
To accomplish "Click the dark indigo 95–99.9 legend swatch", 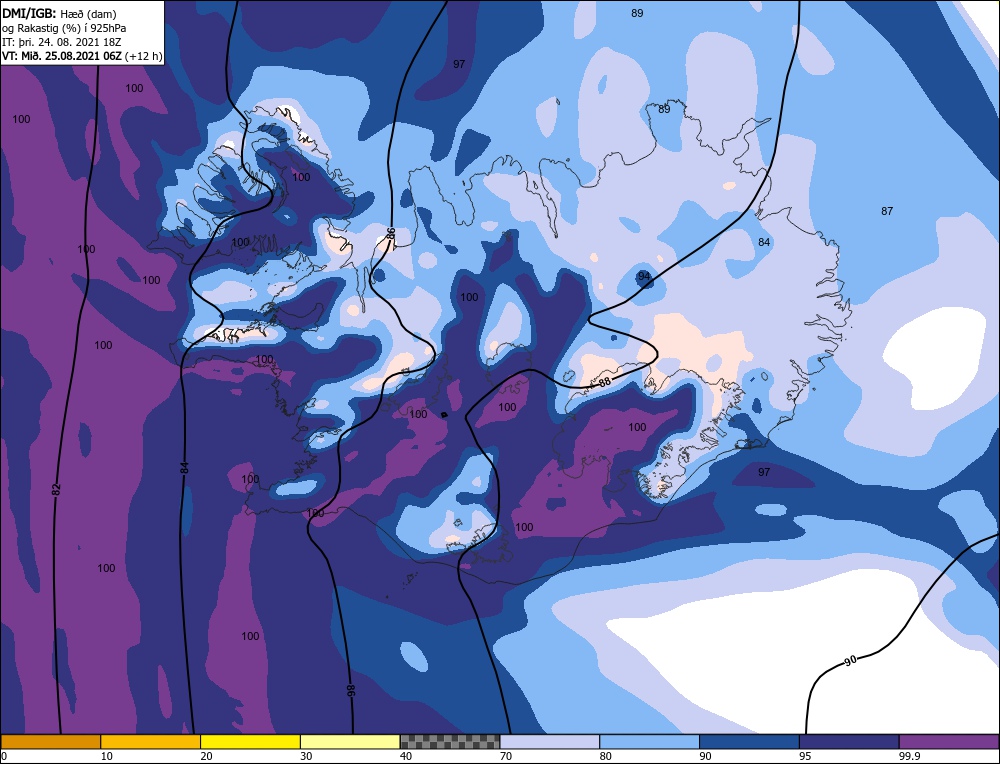I will [849, 741].
